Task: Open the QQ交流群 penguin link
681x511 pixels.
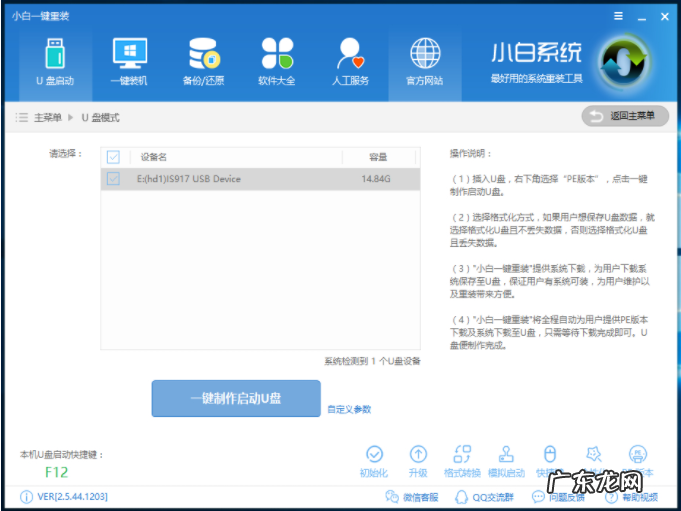Action: point(484,497)
